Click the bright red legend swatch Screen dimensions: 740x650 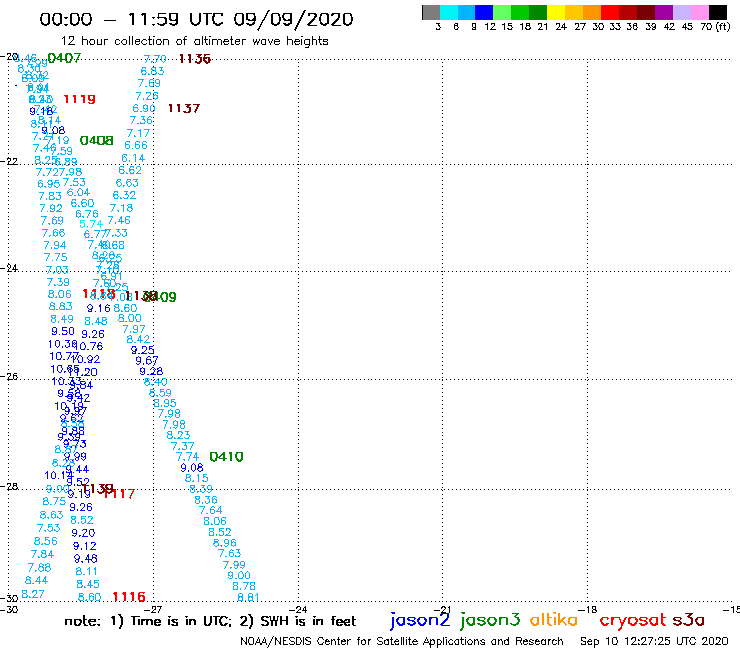610,12
